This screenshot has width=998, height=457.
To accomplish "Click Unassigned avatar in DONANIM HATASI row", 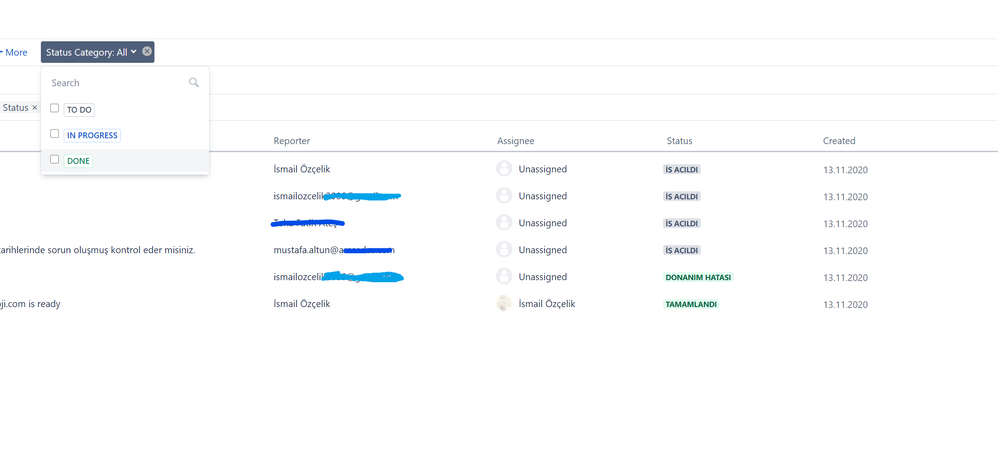I will click(x=504, y=276).
